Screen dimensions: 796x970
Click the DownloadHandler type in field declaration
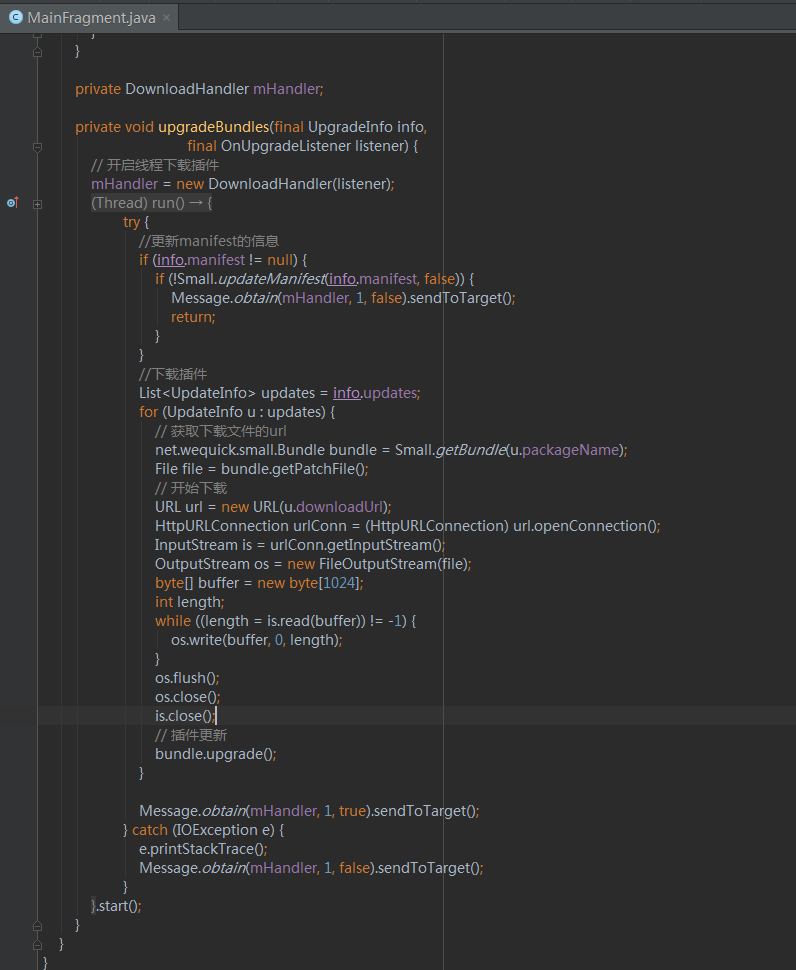pos(186,89)
